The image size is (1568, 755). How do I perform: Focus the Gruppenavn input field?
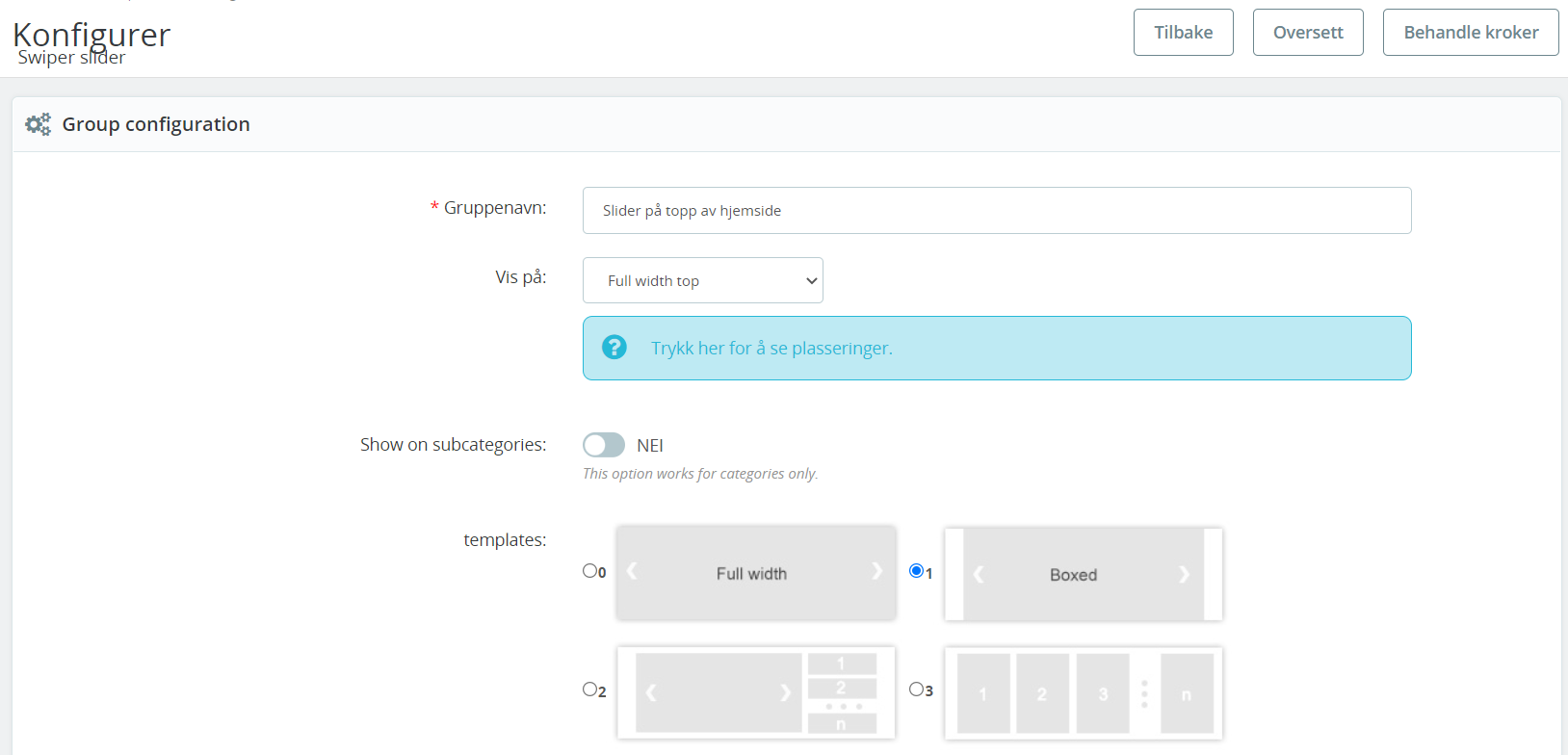tap(997, 210)
